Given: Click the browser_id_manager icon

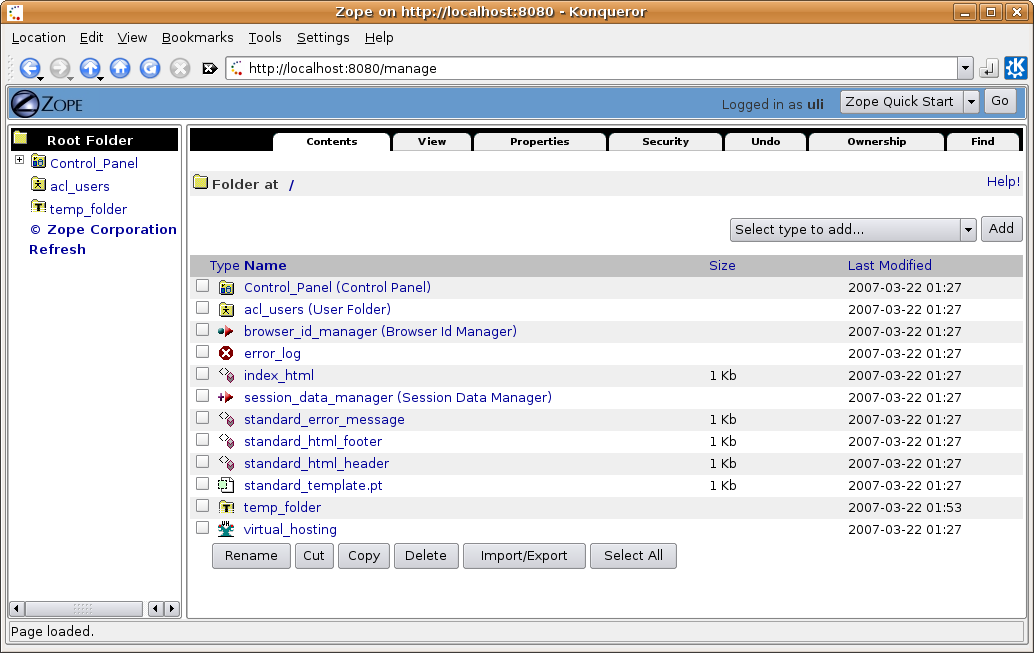Looking at the screenshot, I should (x=226, y=331).
